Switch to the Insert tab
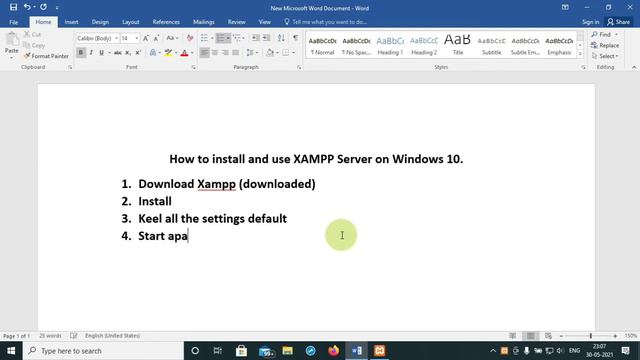The height and width of the screenshot is (360, 640). [71, 22]
